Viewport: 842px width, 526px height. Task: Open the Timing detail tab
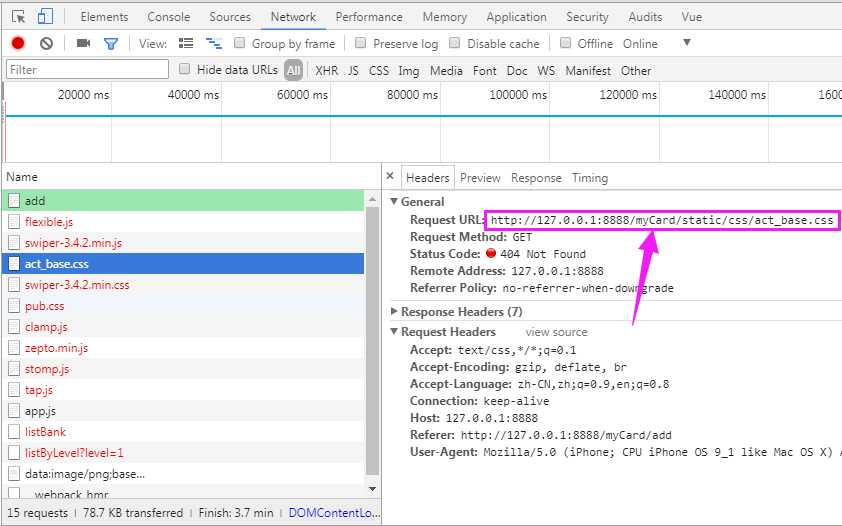(x=590, y=178)
